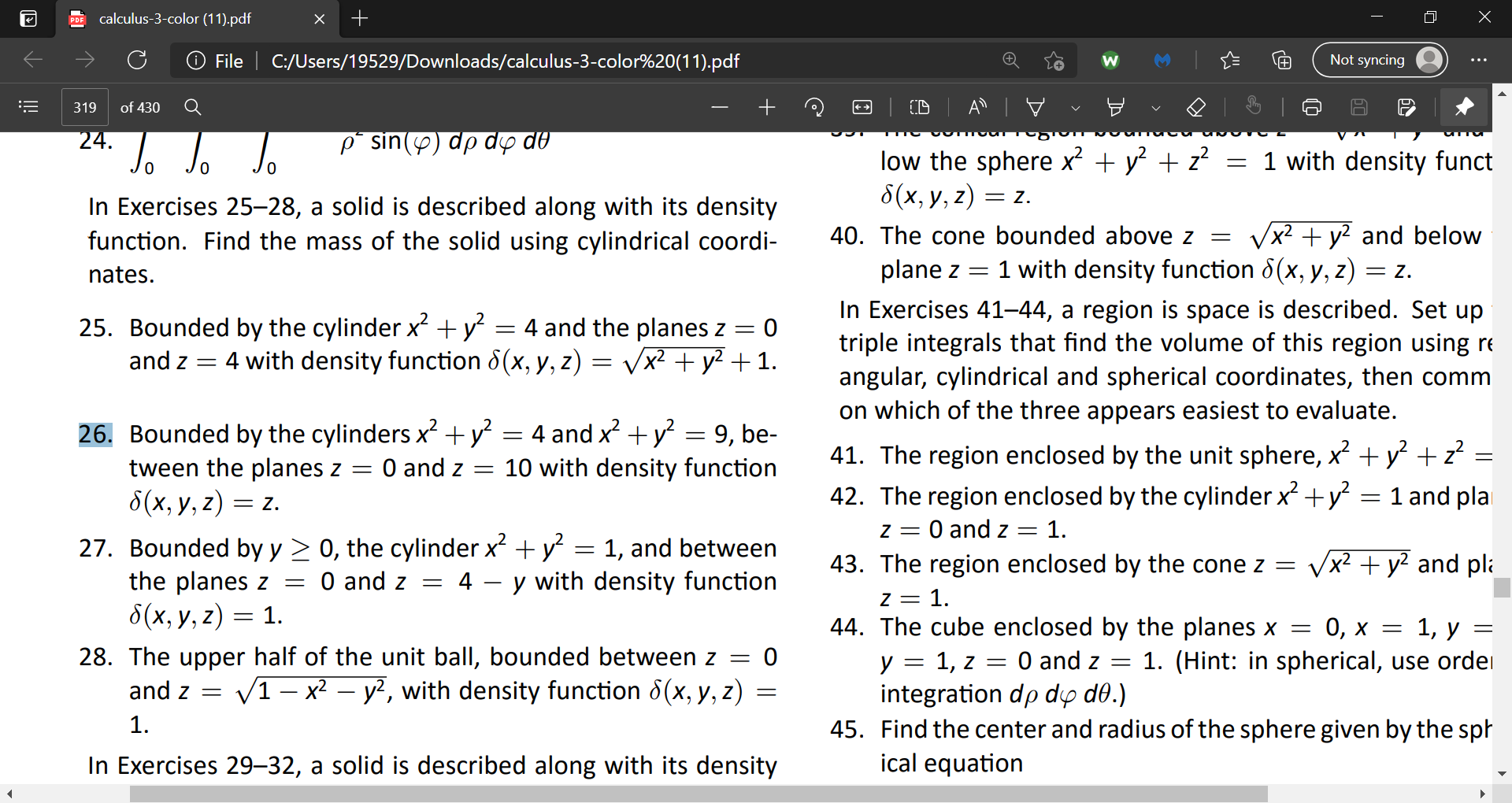Viewport: 1512px width, 803px height.
Task: Click the search icon to find in PDF
Action: [192, 107]
